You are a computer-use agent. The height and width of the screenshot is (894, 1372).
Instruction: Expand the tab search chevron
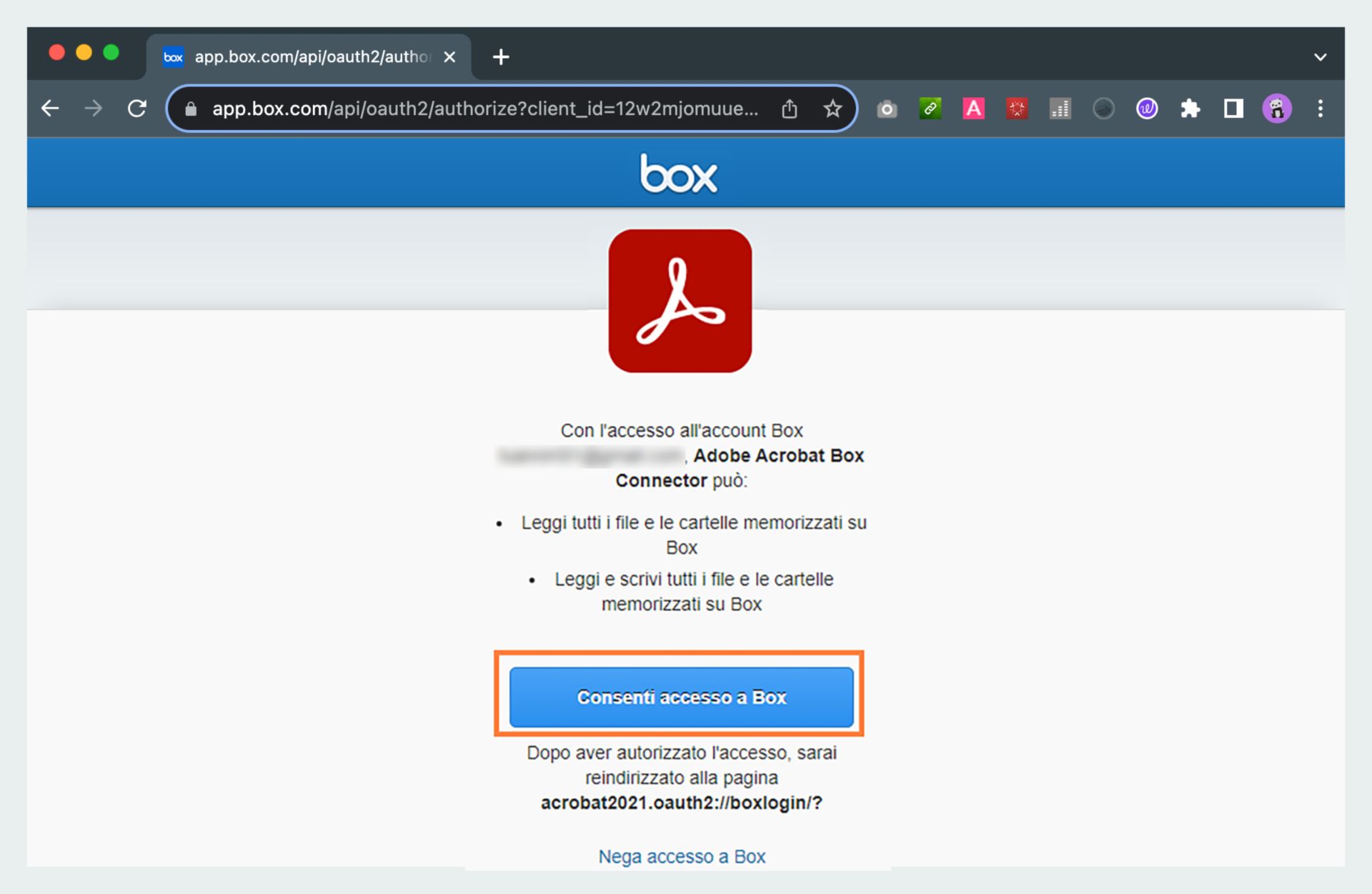coord(1321,56)
